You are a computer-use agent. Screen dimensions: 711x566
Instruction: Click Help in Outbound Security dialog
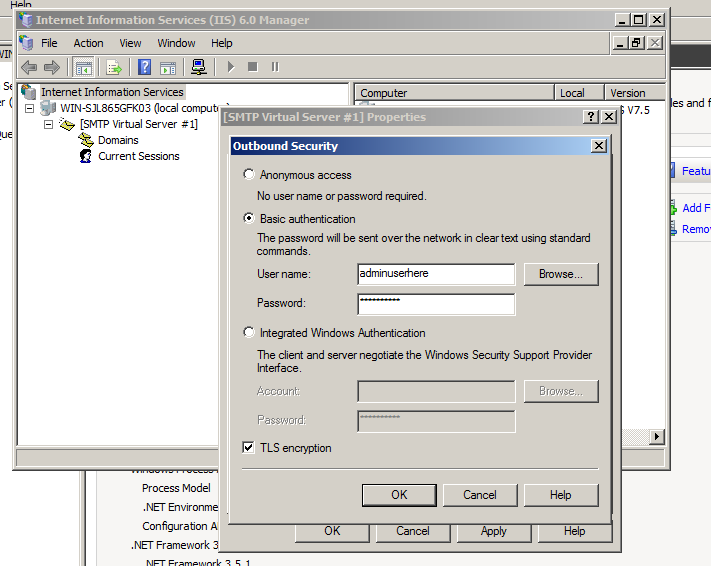(561, 495)
